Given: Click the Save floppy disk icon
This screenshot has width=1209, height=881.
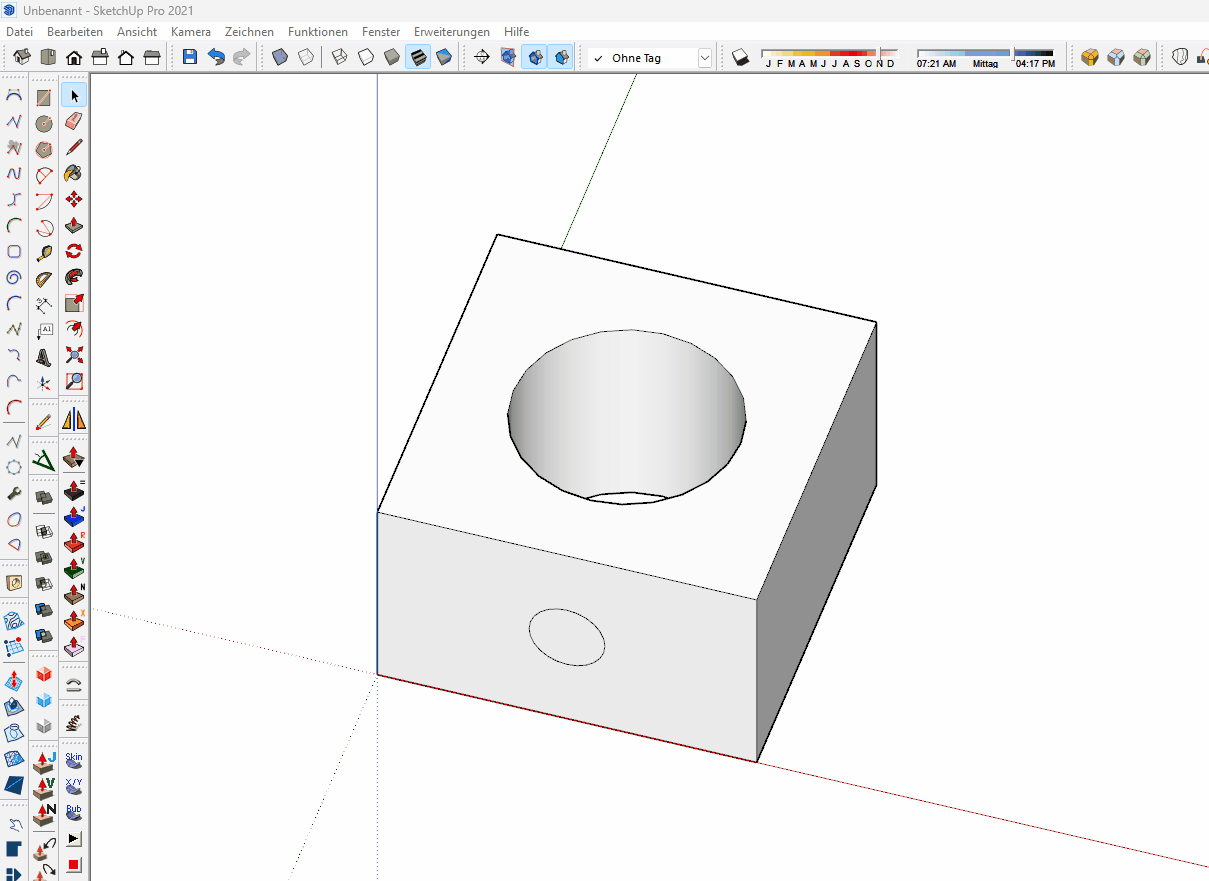Looking at the screenshot, I should click(190, 58).
